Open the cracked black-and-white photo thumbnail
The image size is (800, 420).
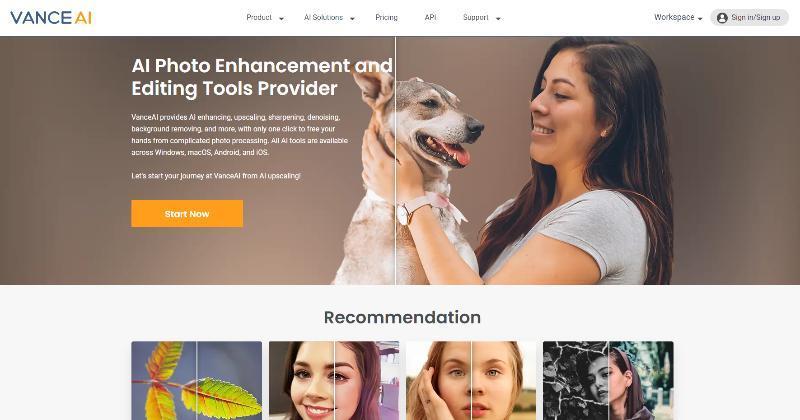[x=608, y=381]
